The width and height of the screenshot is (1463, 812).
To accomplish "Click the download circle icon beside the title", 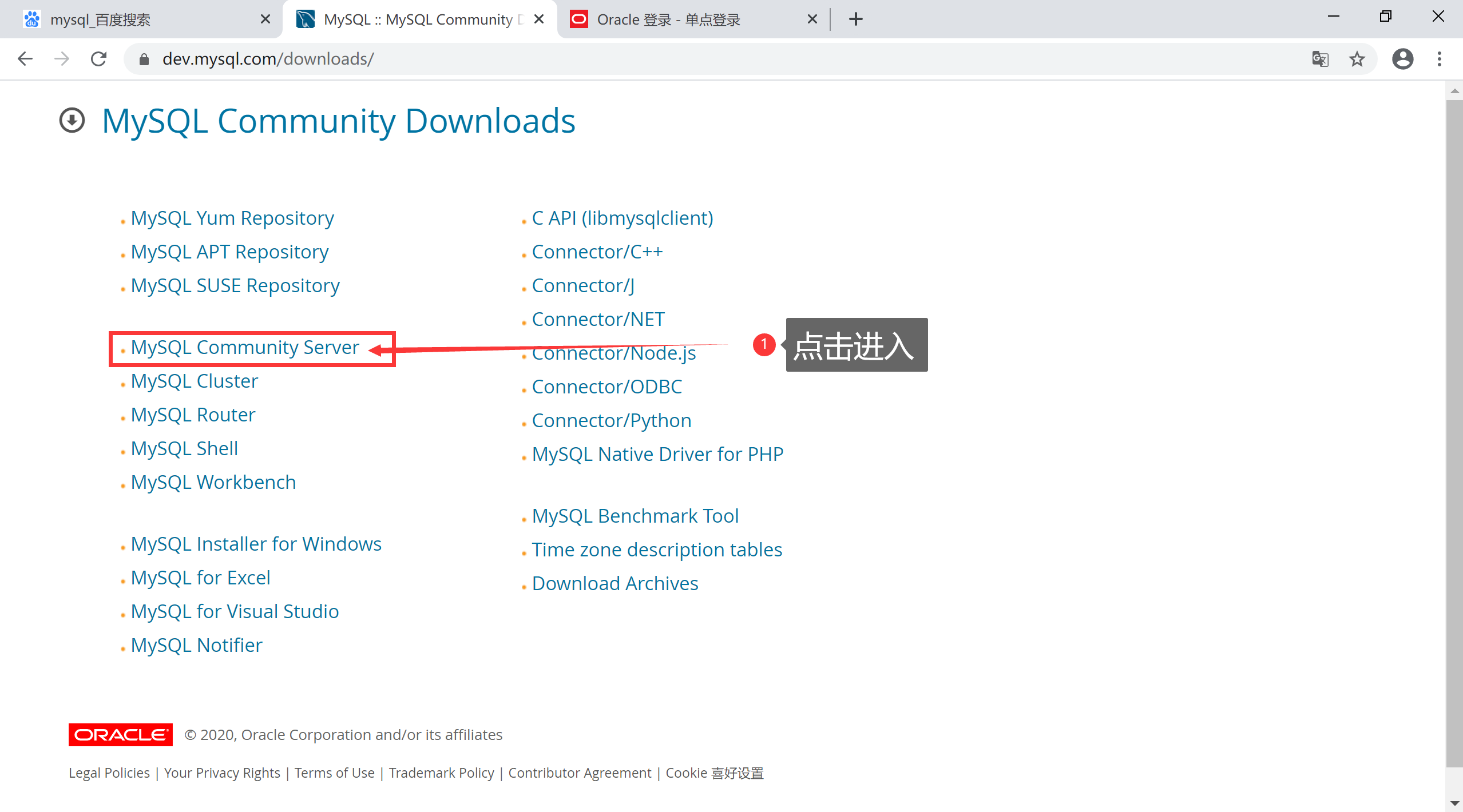I will [x=72, y=121].
